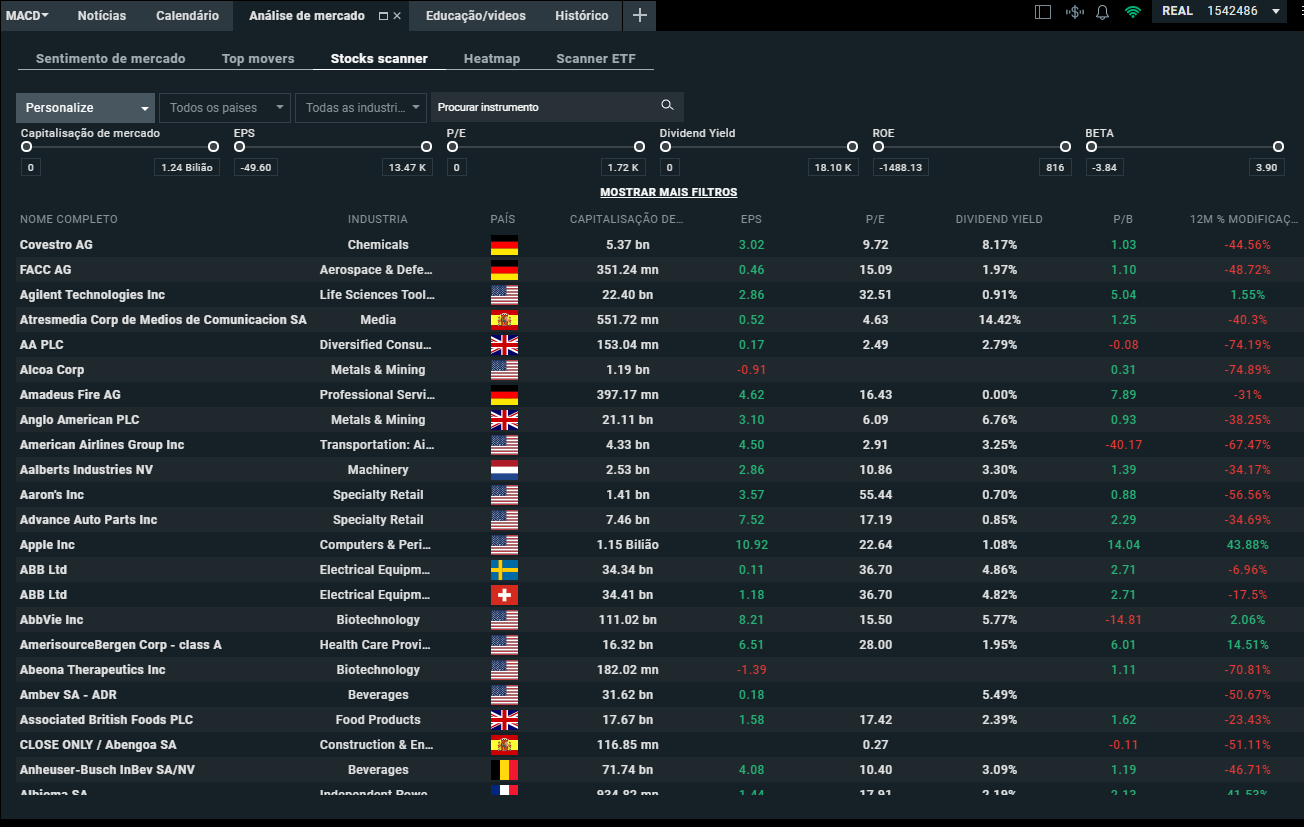Switch to the Notícias tab
This screenshot has height=827, width=1304.
[x=102, y=15]
